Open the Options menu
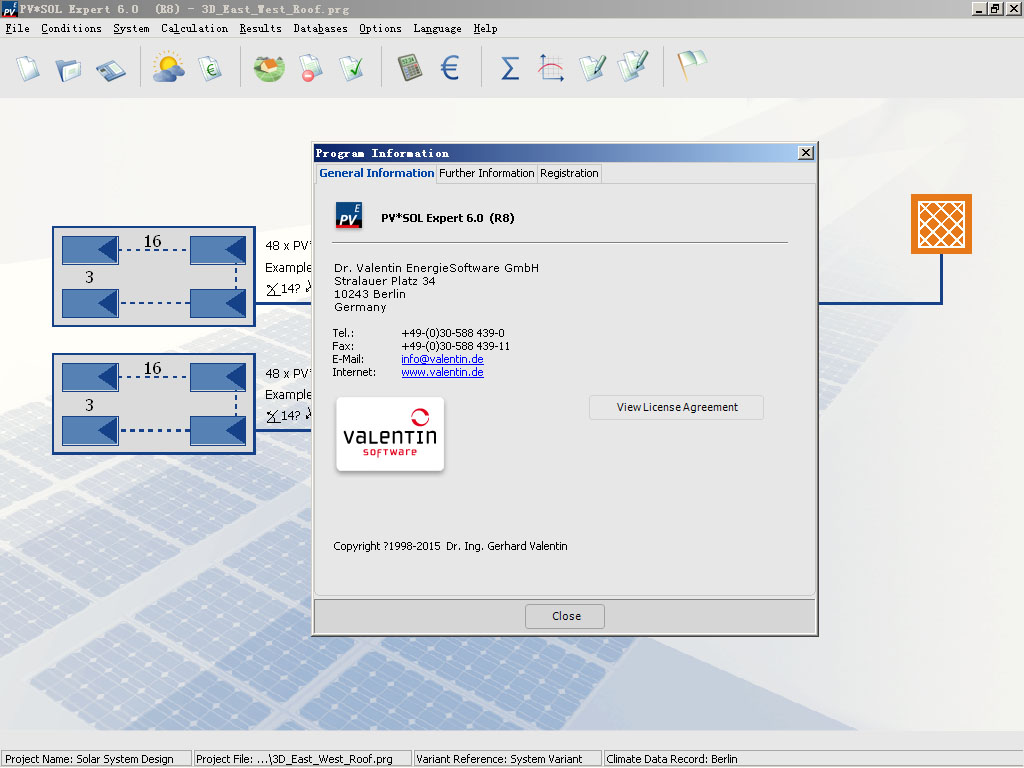Viewport: 1024px width, 768px height. [x=380, y=29]
